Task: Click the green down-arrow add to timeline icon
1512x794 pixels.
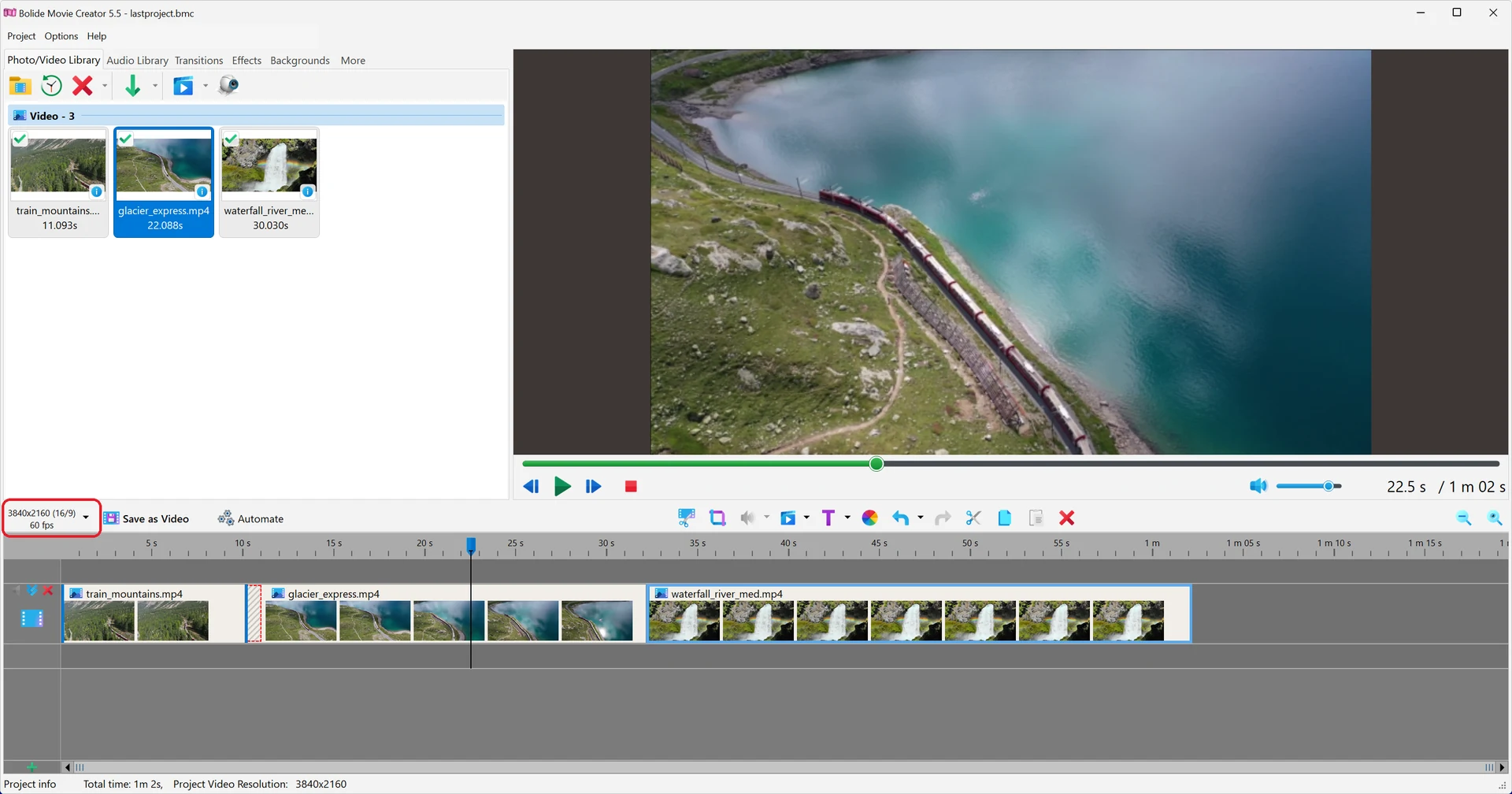Action: pyautogui.click(x=132, y=85)
